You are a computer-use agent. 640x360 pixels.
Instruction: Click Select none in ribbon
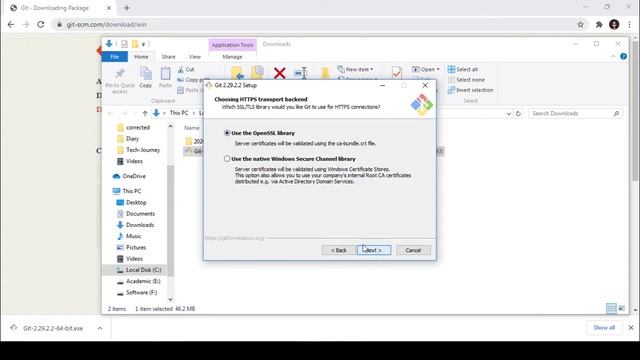pos(467,80)
